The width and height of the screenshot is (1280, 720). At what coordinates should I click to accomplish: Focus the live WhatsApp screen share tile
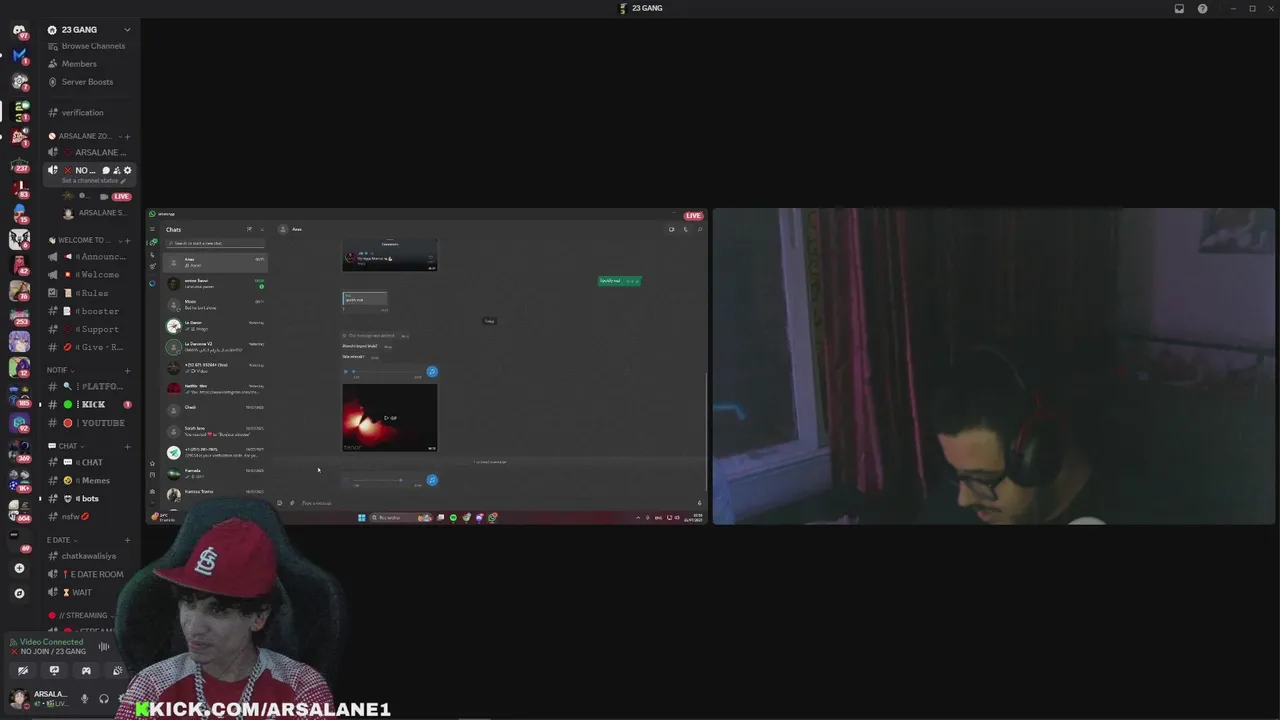[x=427, y=366]
